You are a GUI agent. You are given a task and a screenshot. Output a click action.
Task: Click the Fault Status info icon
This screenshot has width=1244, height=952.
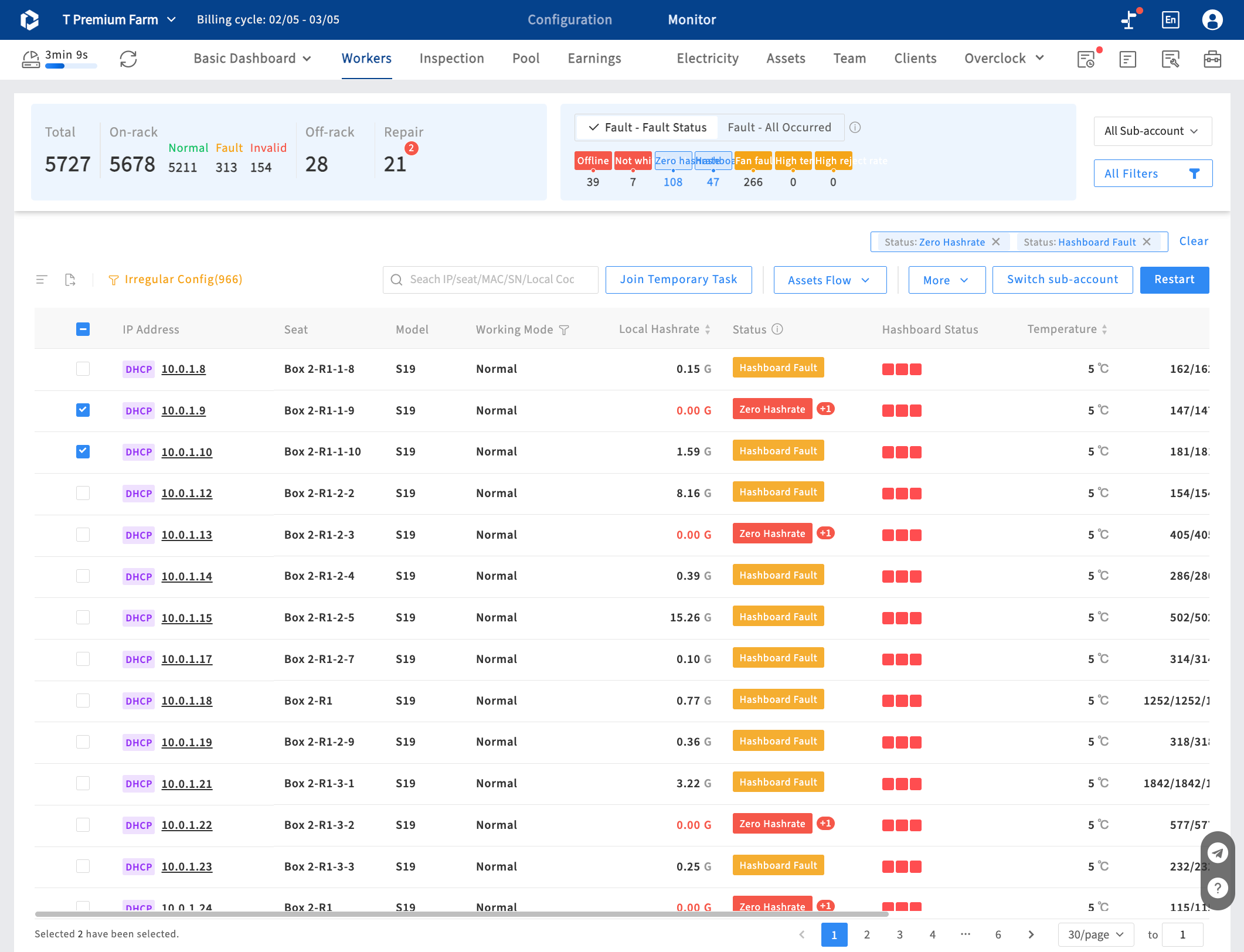[x=855, y=127]
